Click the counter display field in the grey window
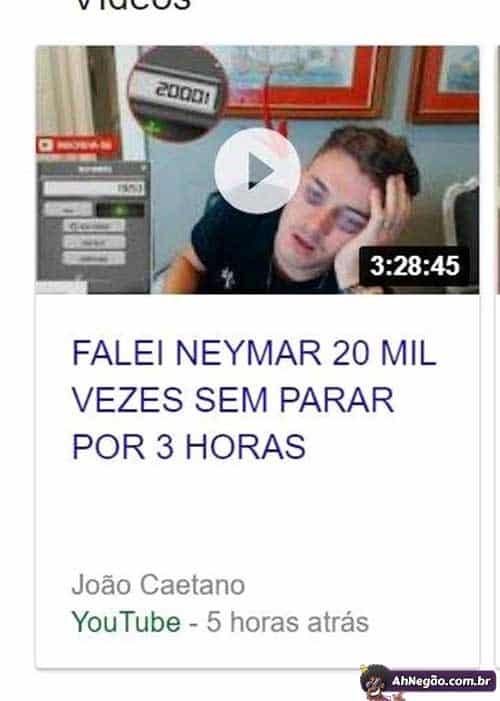This screenshot has width=500, height=701. click(x=94, y=188)
